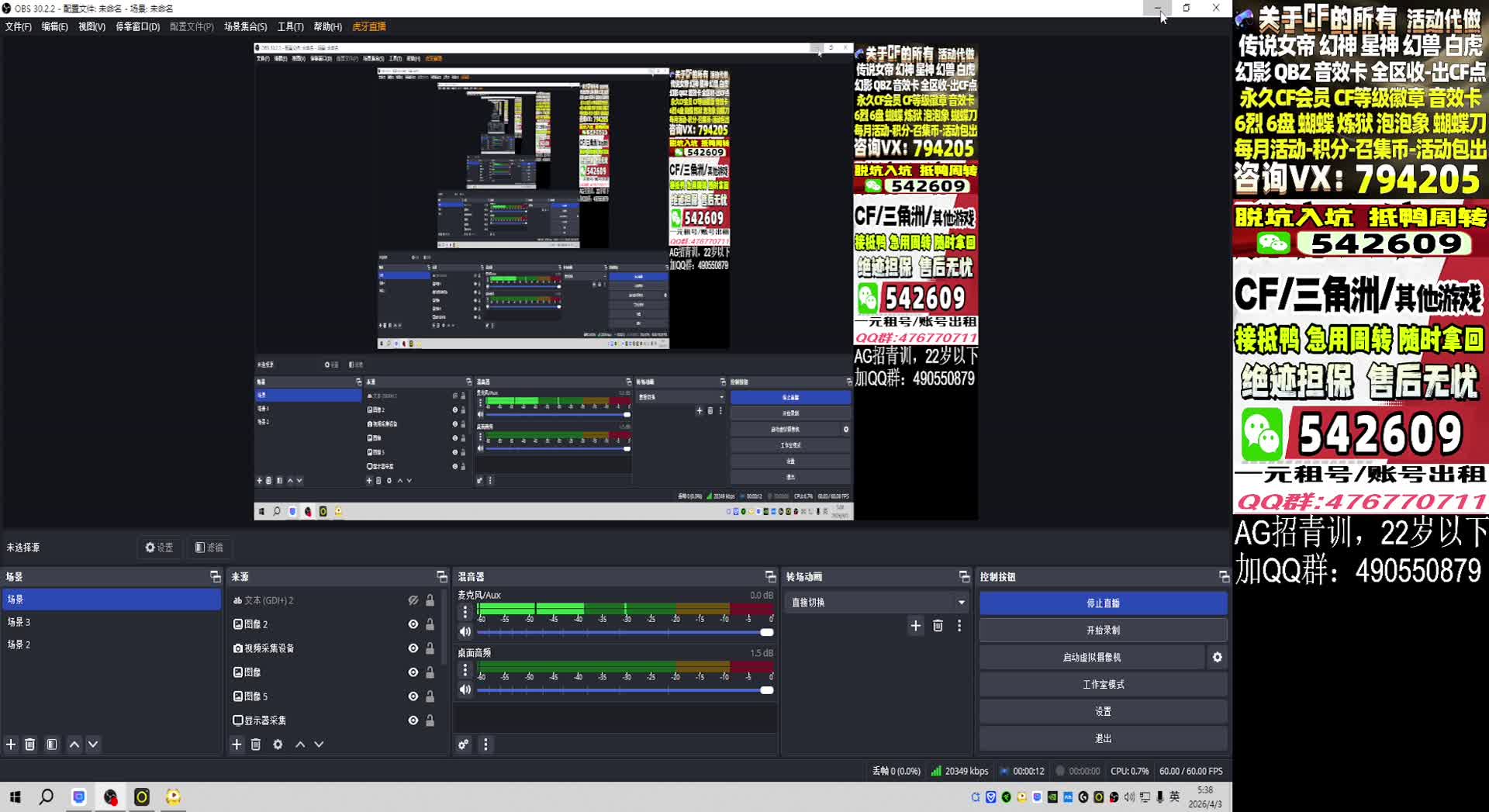Click the 停止直播 button
The height and width of the screenshot is (812, 1489).
[1102, 603]
